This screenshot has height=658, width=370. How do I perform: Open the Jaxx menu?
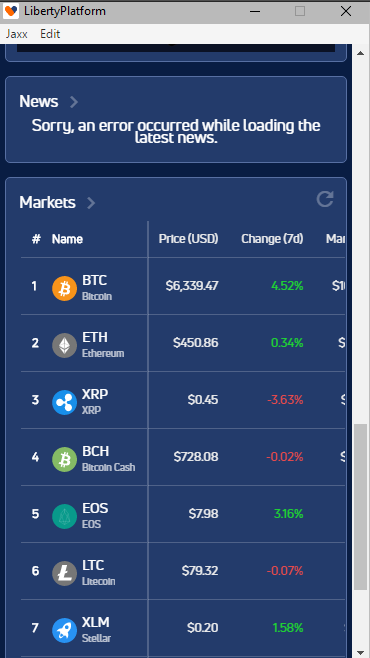17,34
